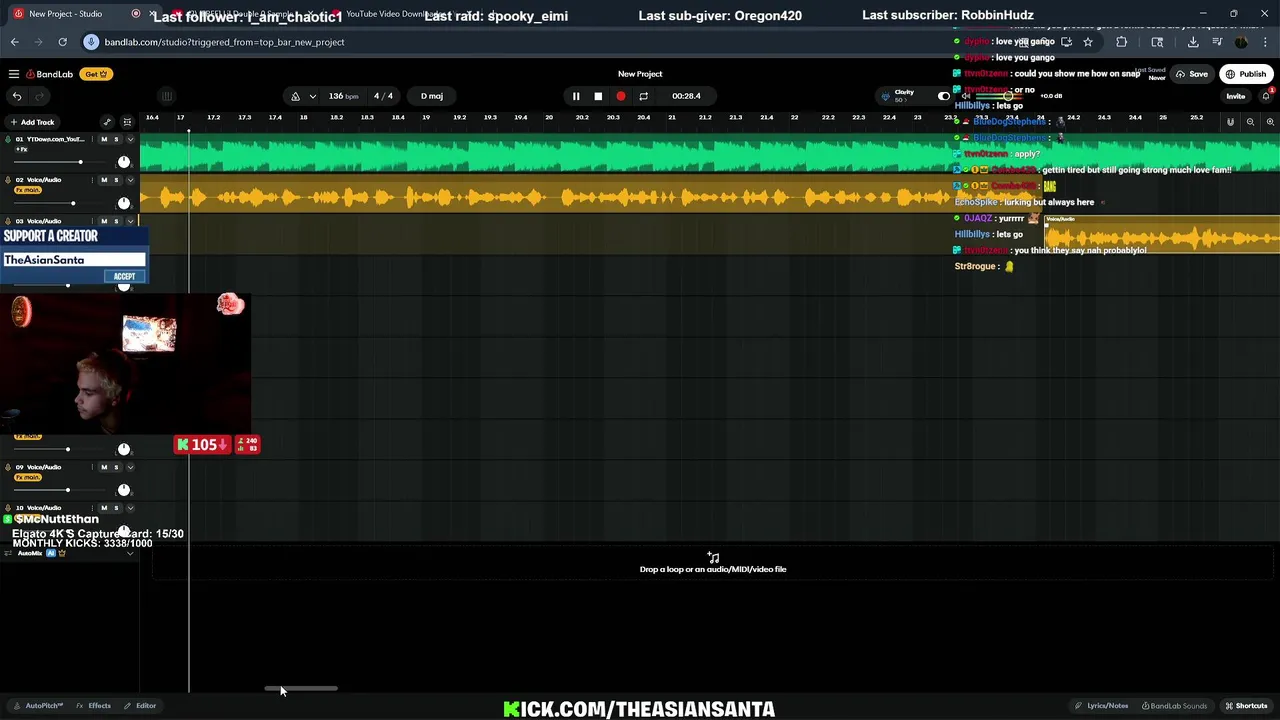Zoom out the timeline
Viewport: 1280px width, 720px height.
(x=1250, y=122)
